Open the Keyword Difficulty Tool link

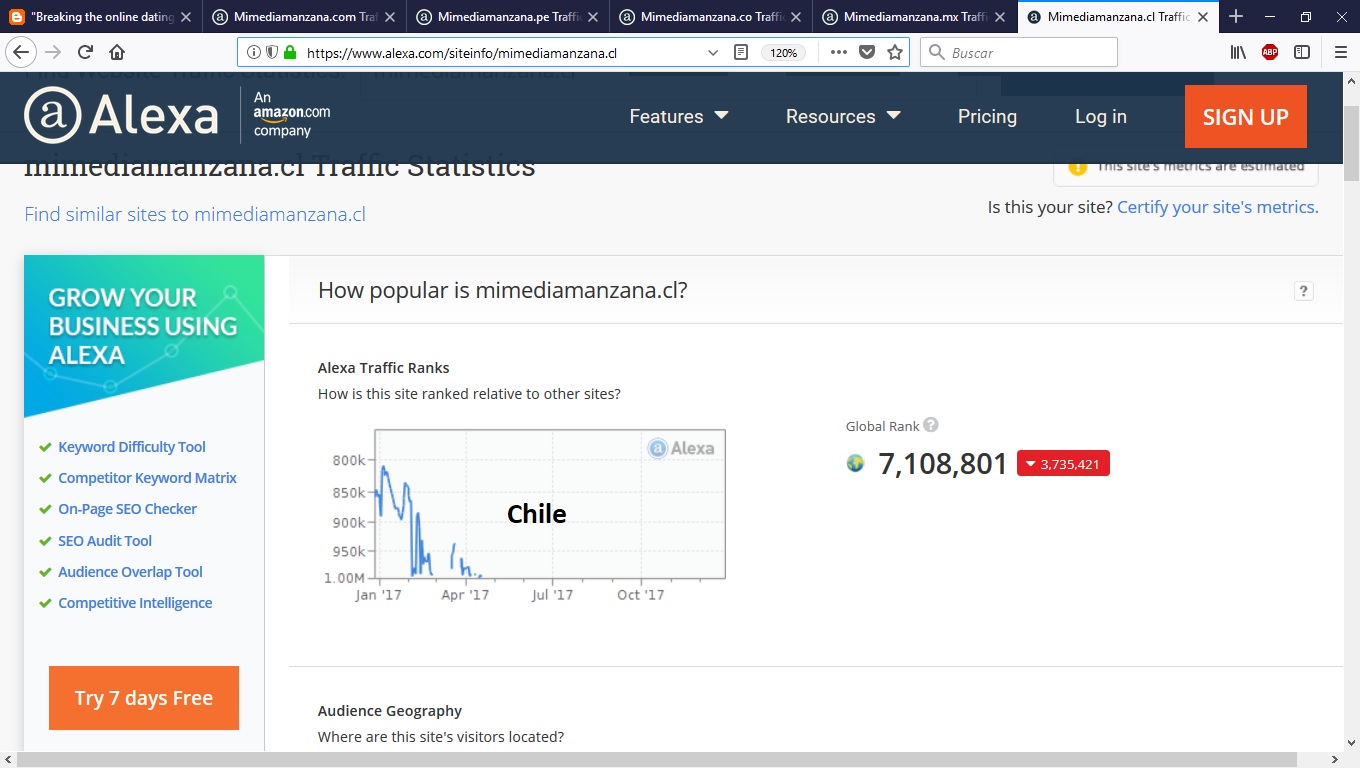132,447
